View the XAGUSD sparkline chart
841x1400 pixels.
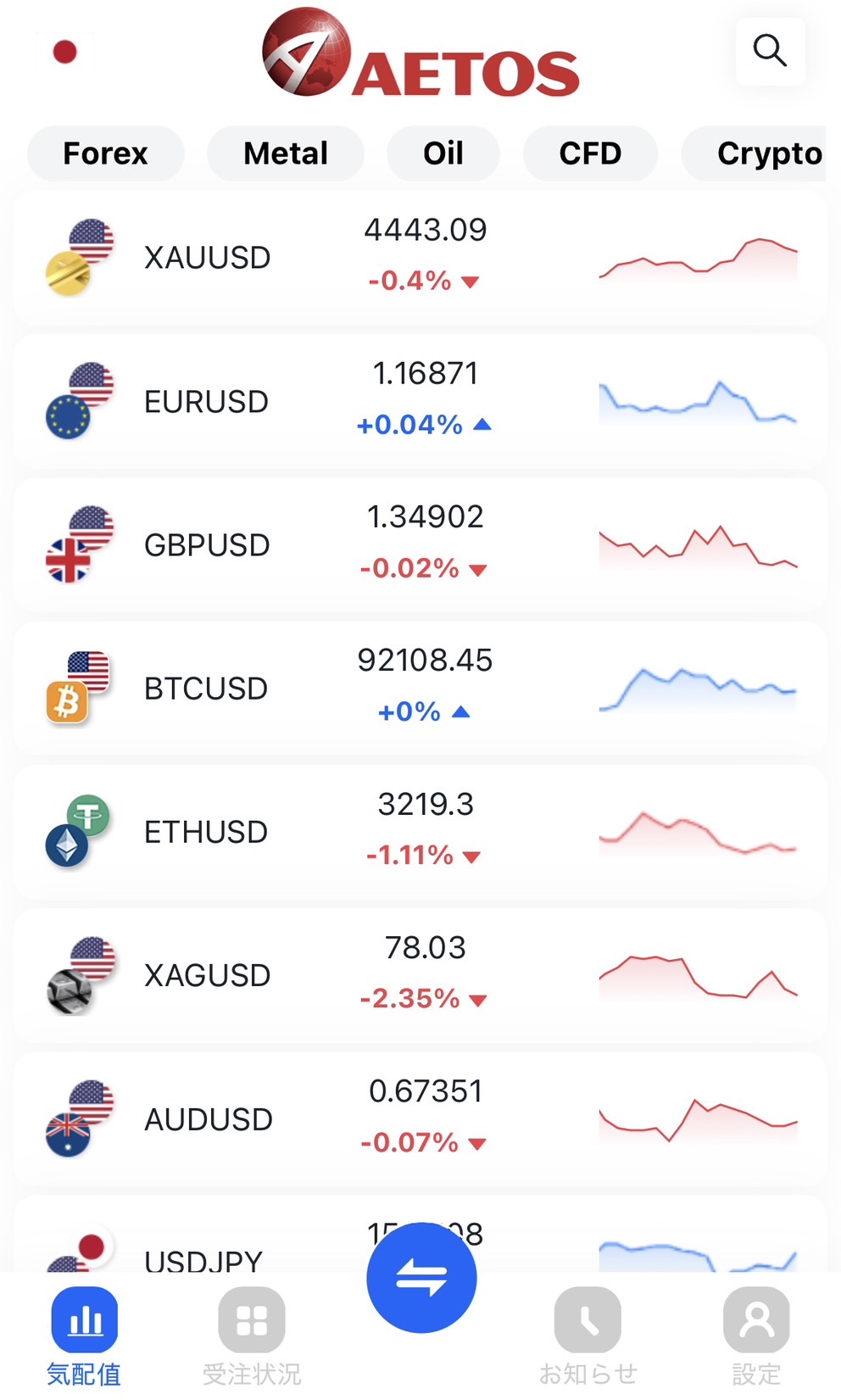click(698, 976)
